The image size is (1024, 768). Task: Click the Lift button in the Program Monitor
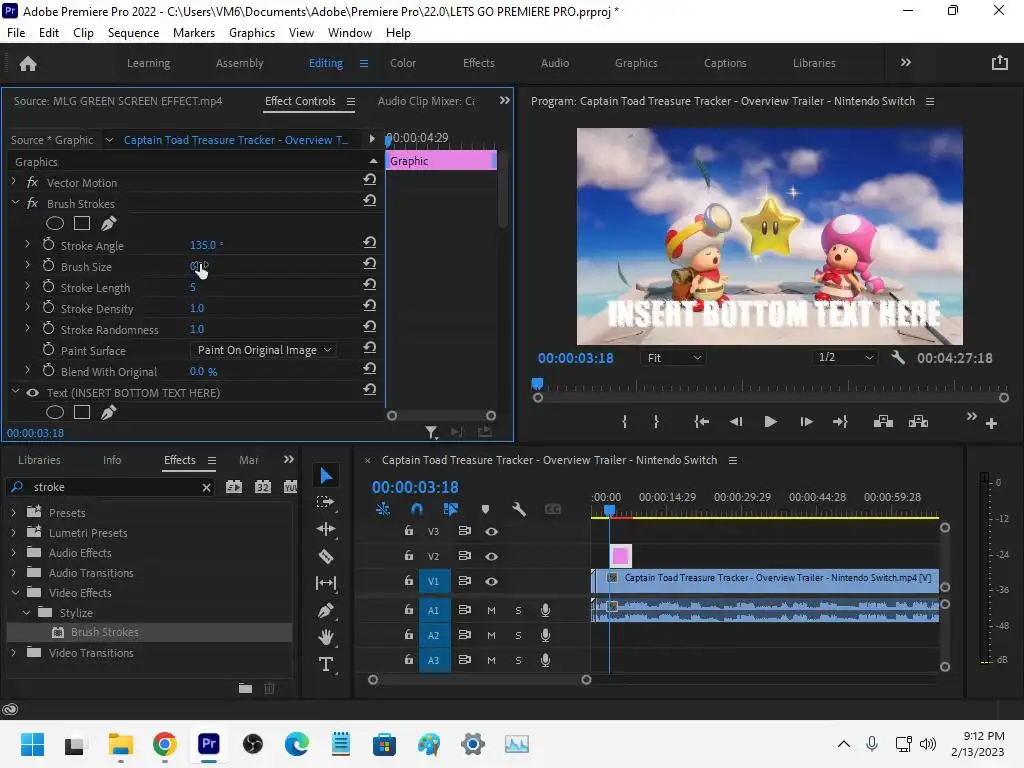point(883,422)
